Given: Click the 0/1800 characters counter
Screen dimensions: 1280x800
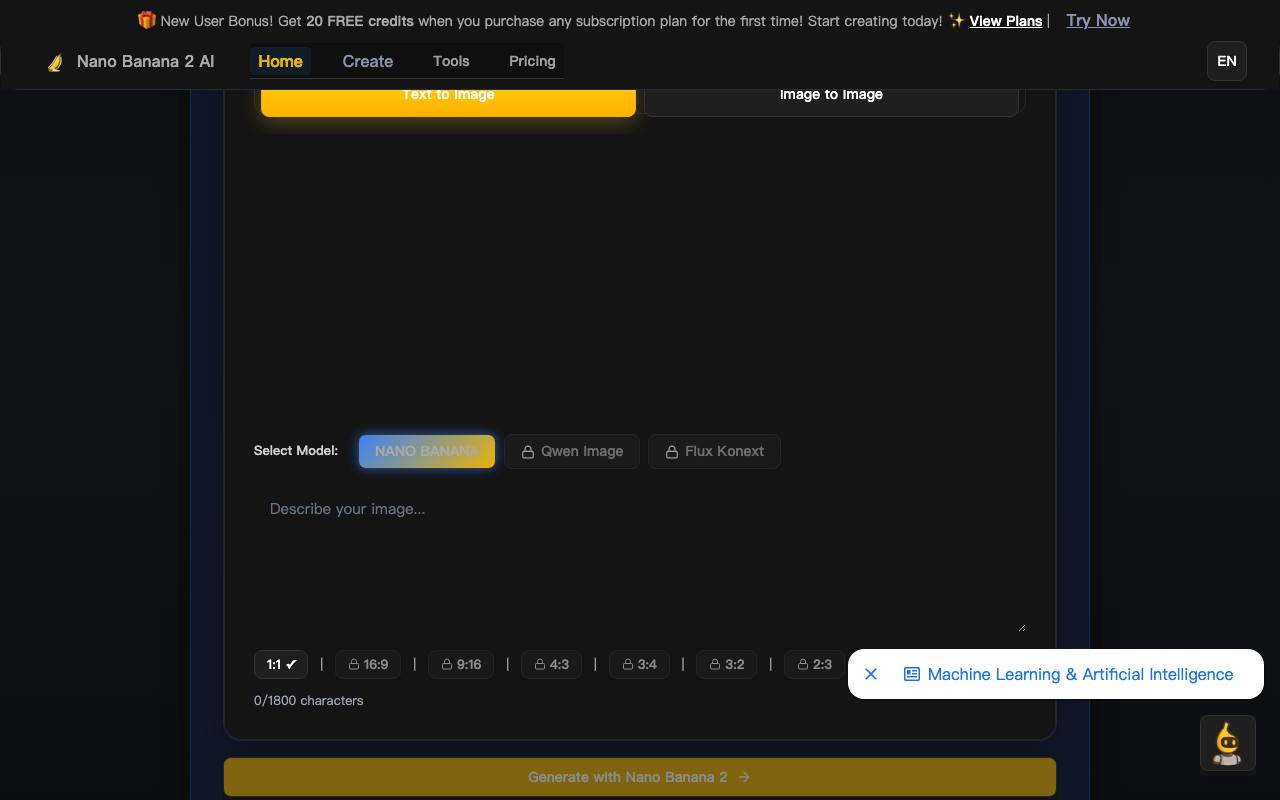Looking at the screenshot, I should [309, 700].
